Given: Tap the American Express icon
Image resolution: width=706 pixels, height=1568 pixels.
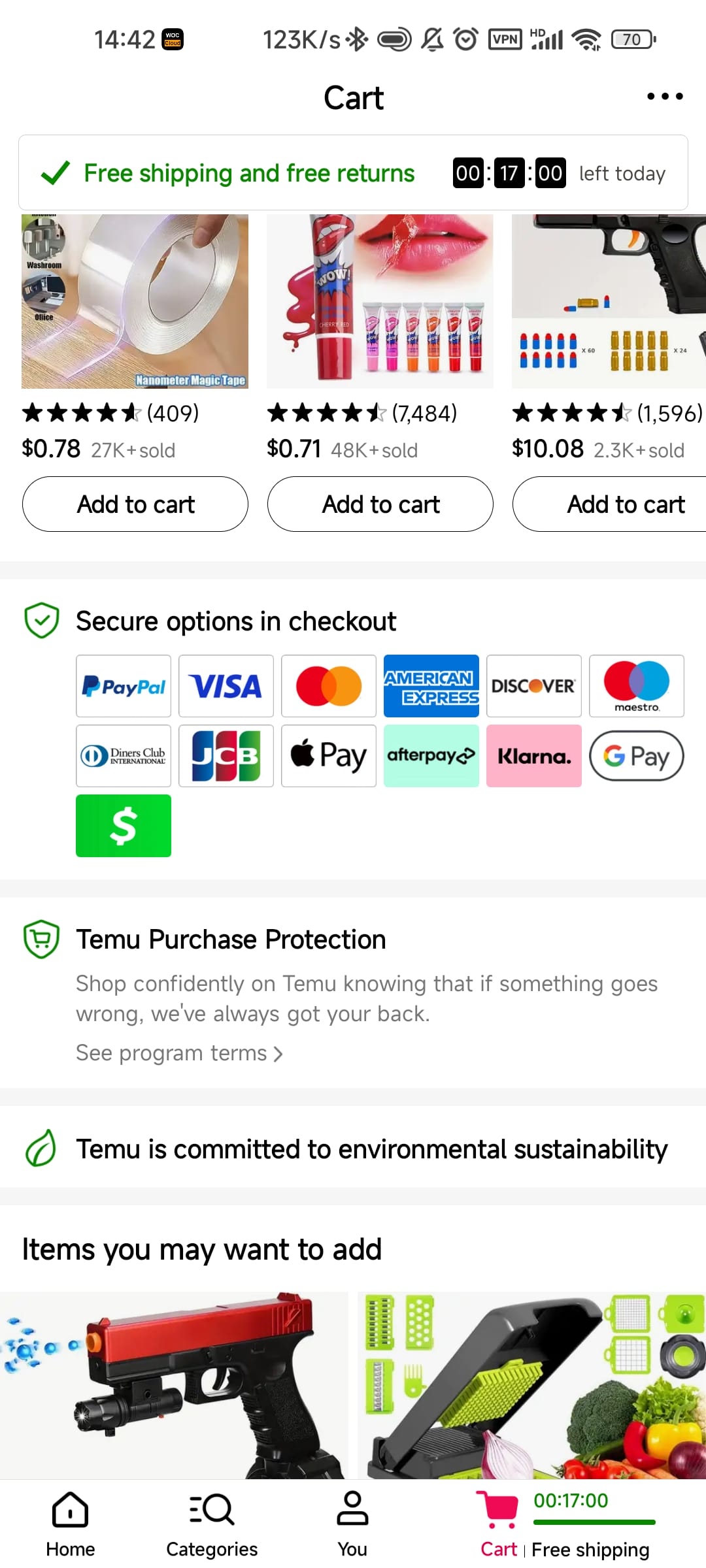Looking at the screenshot, I should pyautogui.click(x=431, y=686).
